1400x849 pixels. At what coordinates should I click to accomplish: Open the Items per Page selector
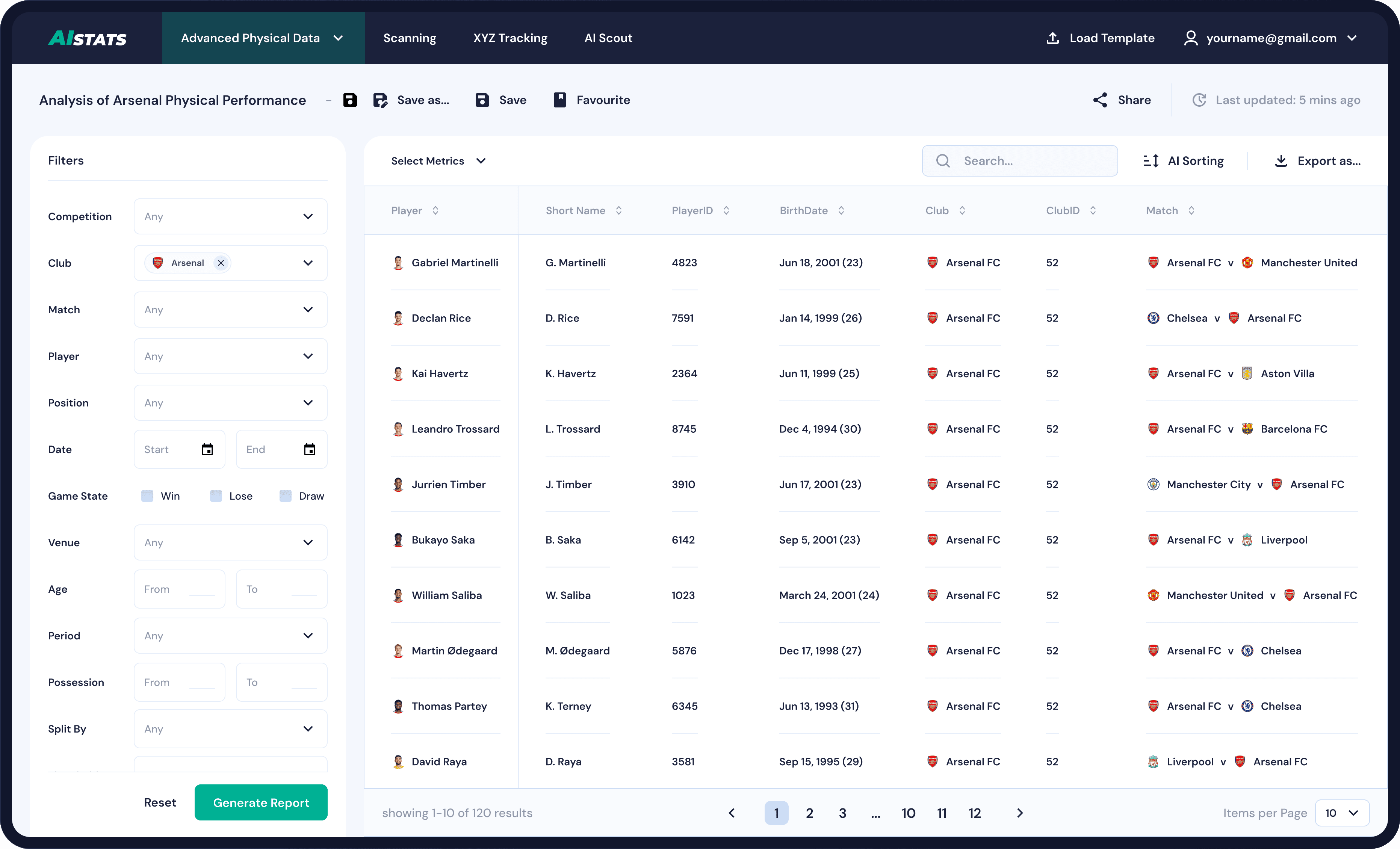click(x=1341, y=813)
